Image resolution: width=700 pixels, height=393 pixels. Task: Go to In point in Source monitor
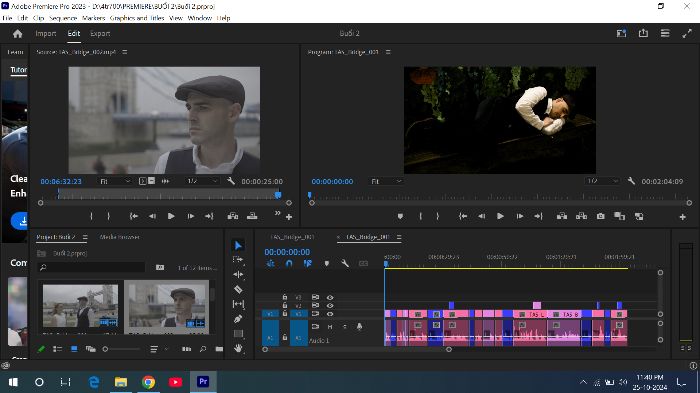click(133, 216)
